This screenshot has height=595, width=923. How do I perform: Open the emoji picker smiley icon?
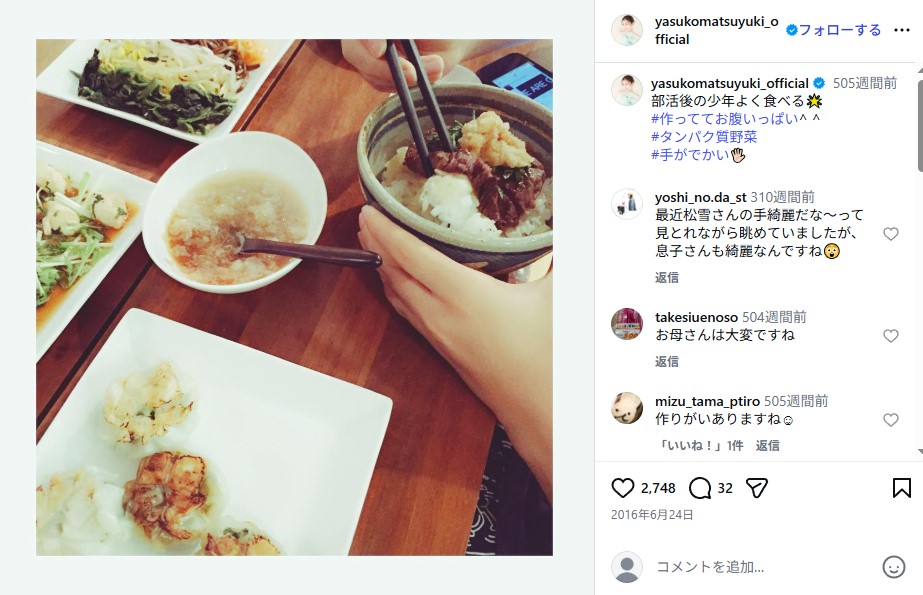tap(893, 567)
